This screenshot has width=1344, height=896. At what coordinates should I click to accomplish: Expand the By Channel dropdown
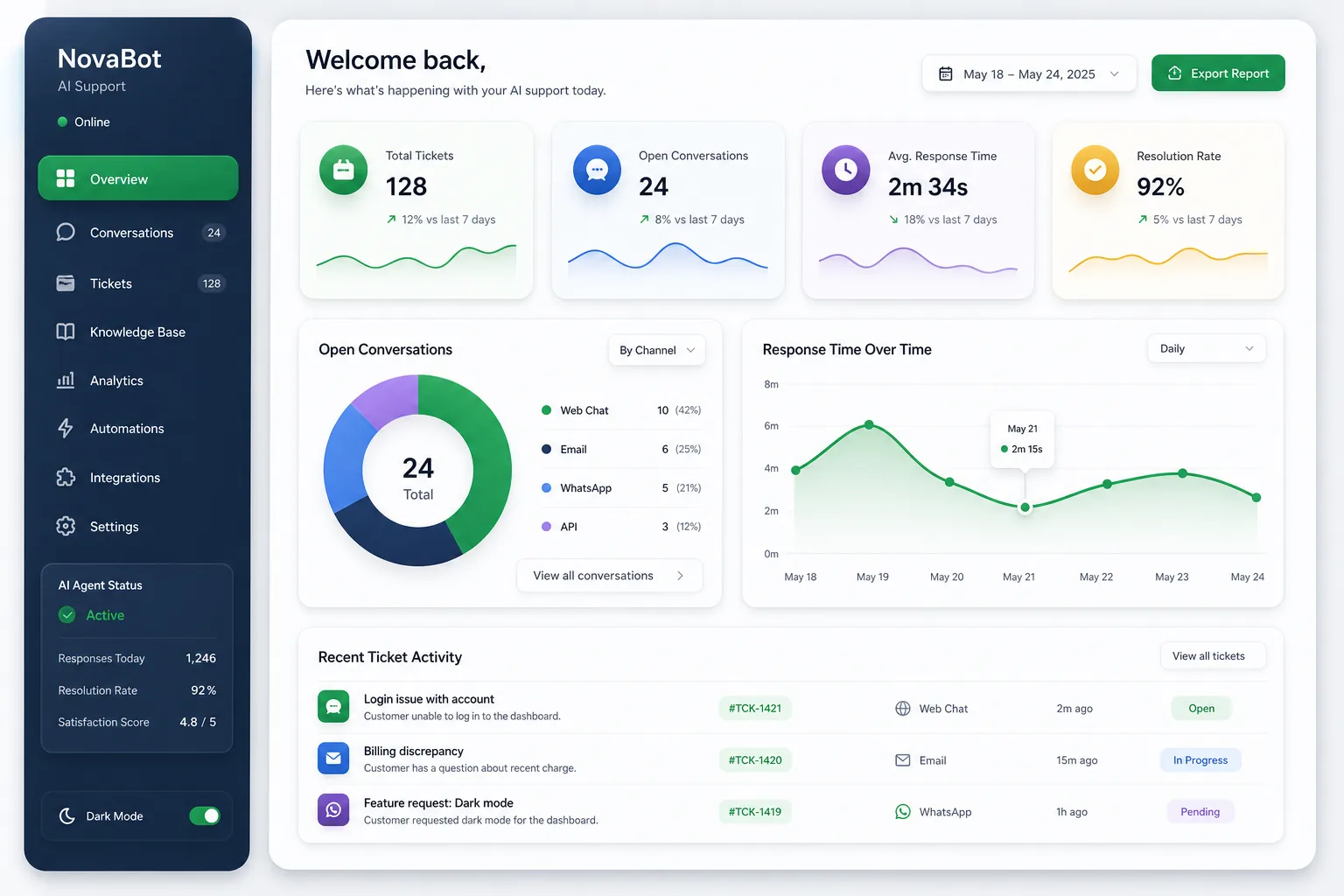coord(656,350)
